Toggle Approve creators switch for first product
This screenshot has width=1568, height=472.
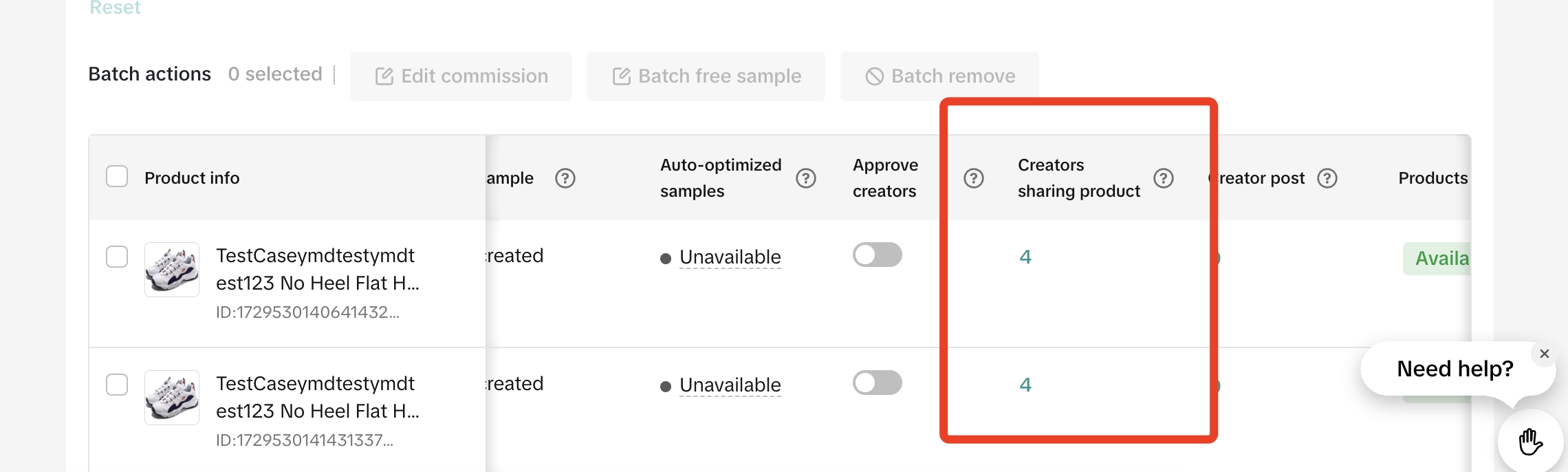[x=877, y=255]
